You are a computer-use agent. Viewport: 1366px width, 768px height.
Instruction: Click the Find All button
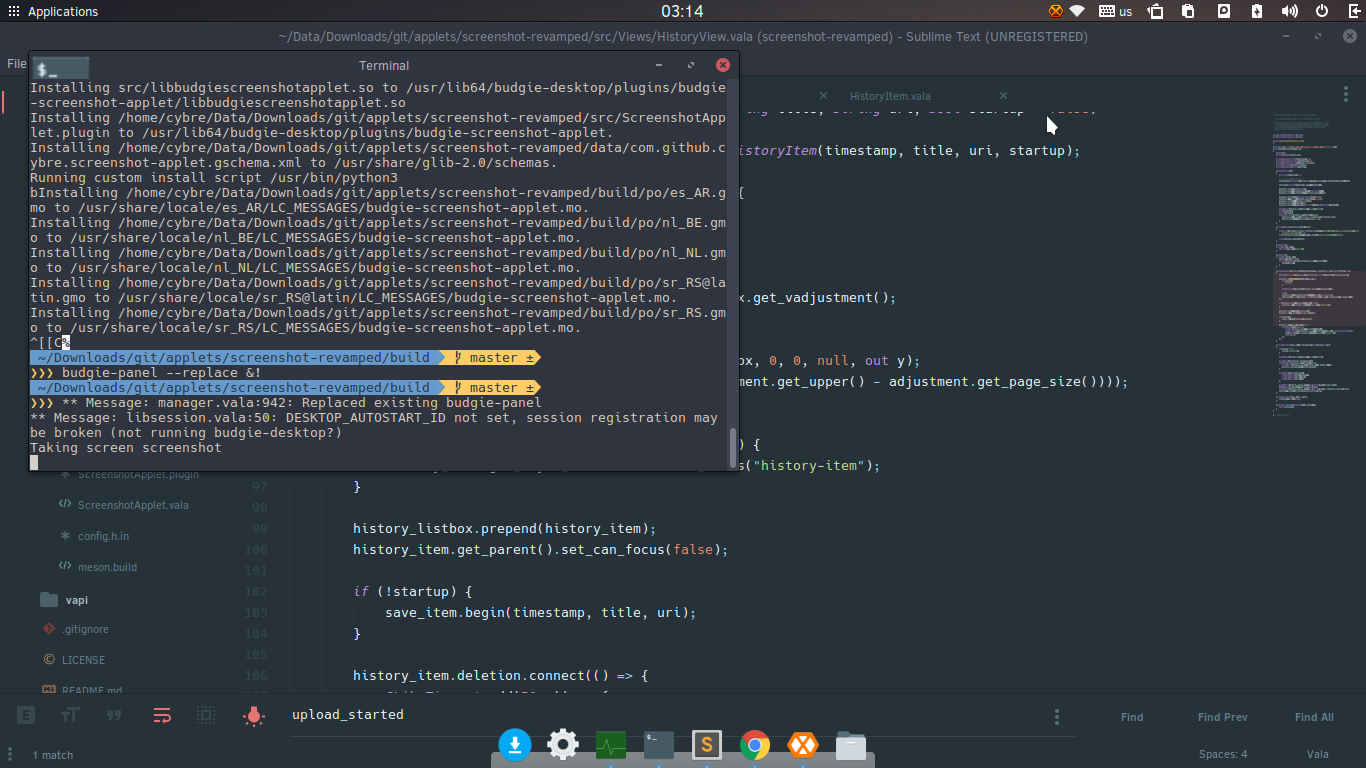click(1314, 717)
